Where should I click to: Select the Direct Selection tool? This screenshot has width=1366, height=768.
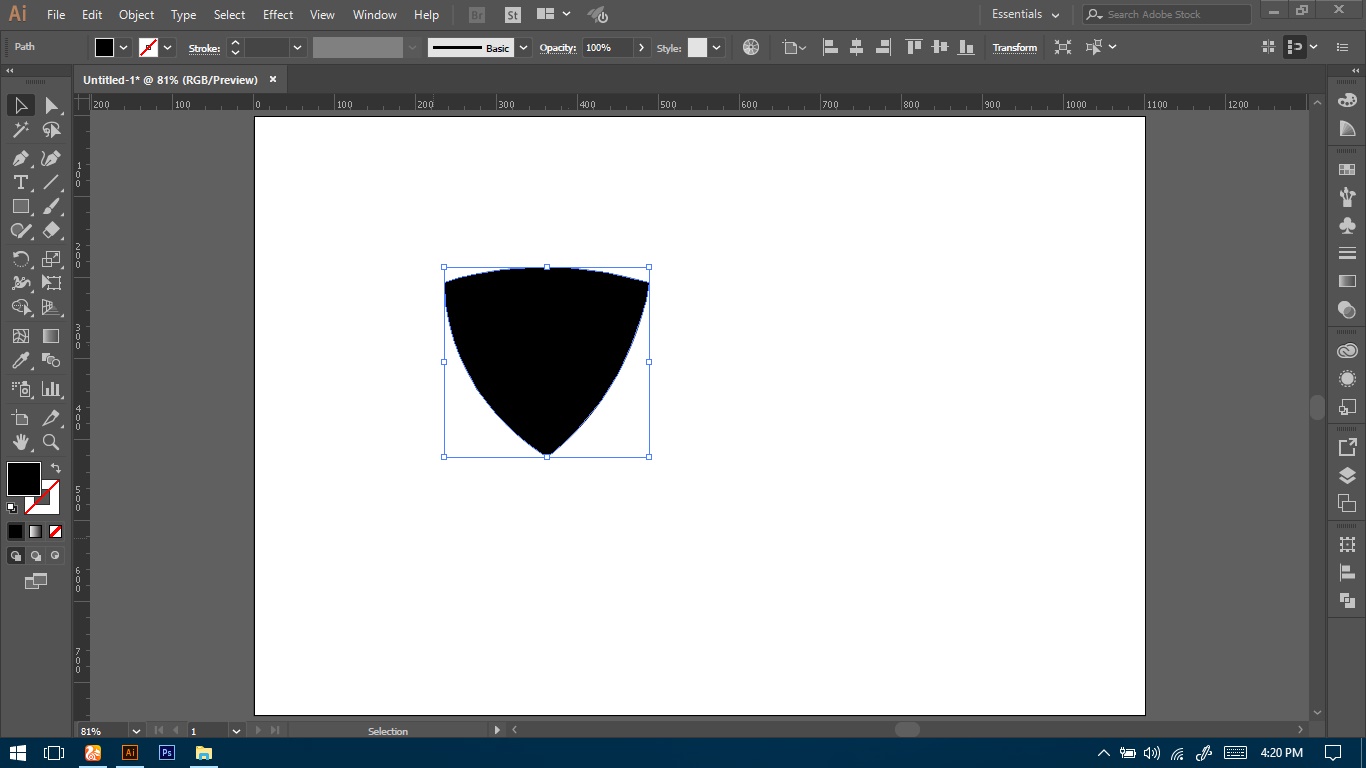(x=51, y=106)
